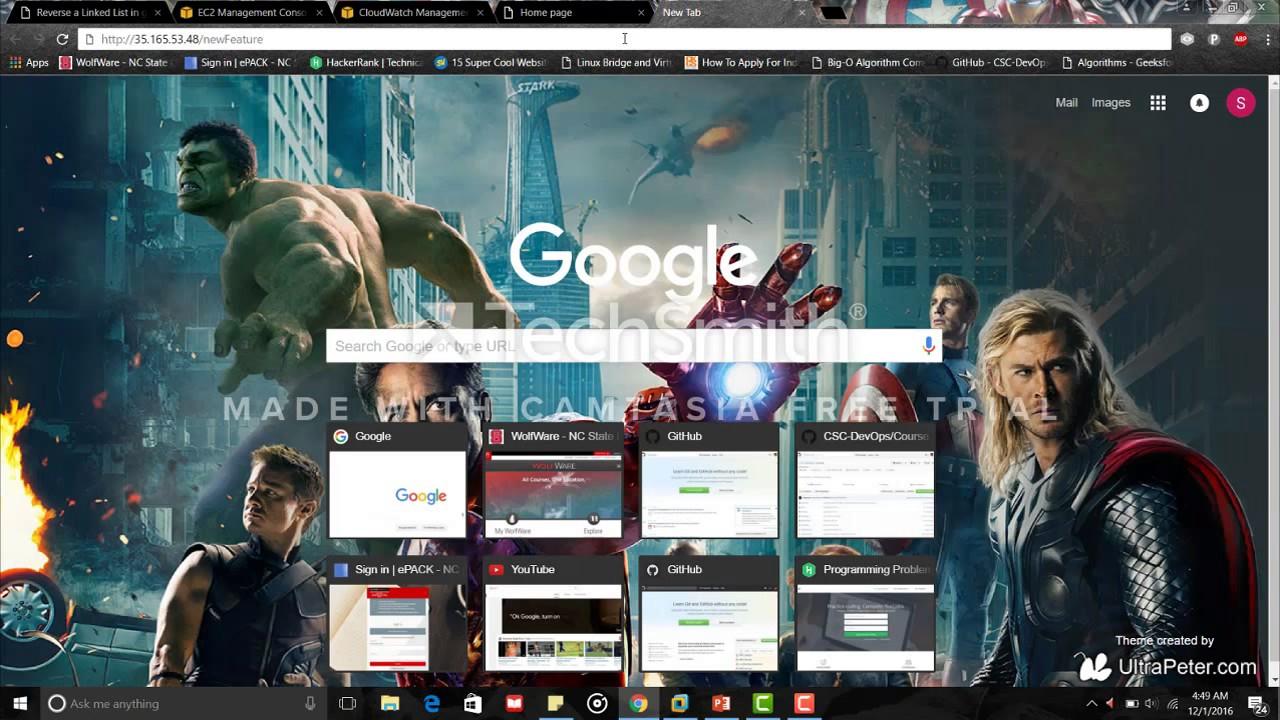Open Sticky Notes from the taskbar

pyautogui.click(x=556, y=703)
